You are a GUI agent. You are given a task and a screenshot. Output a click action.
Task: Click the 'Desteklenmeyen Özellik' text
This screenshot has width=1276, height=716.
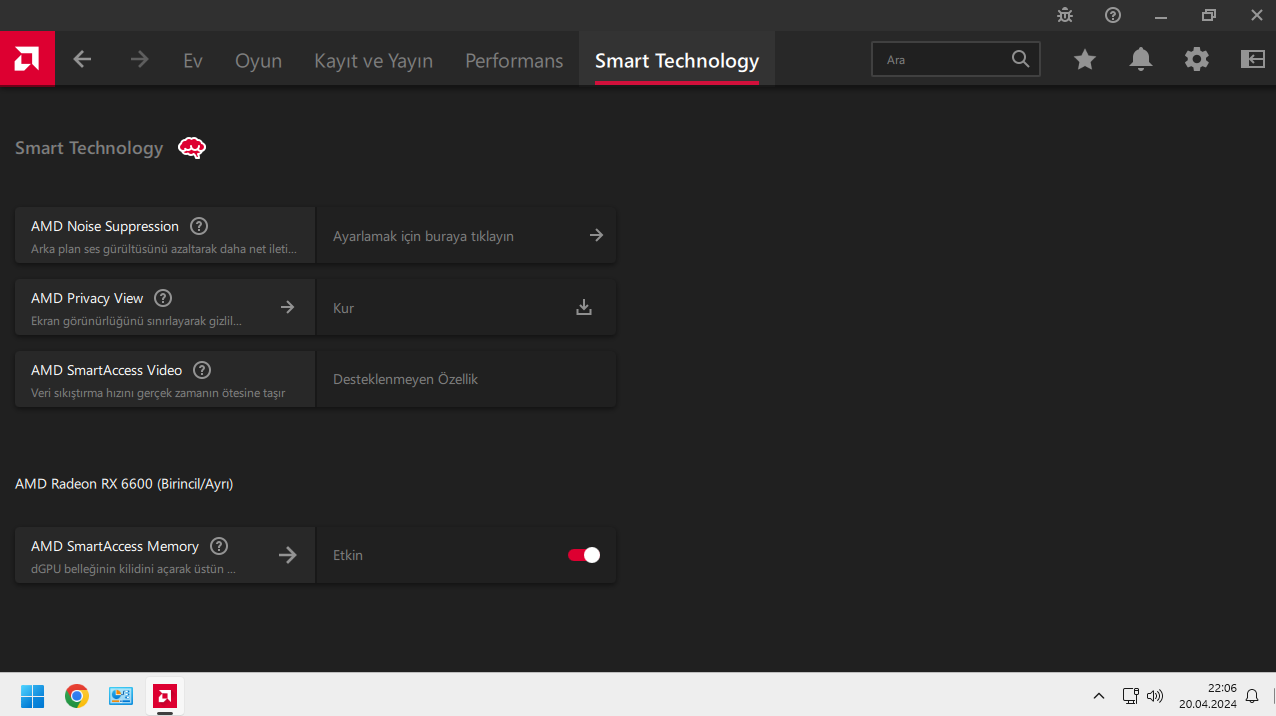point(405,380)
